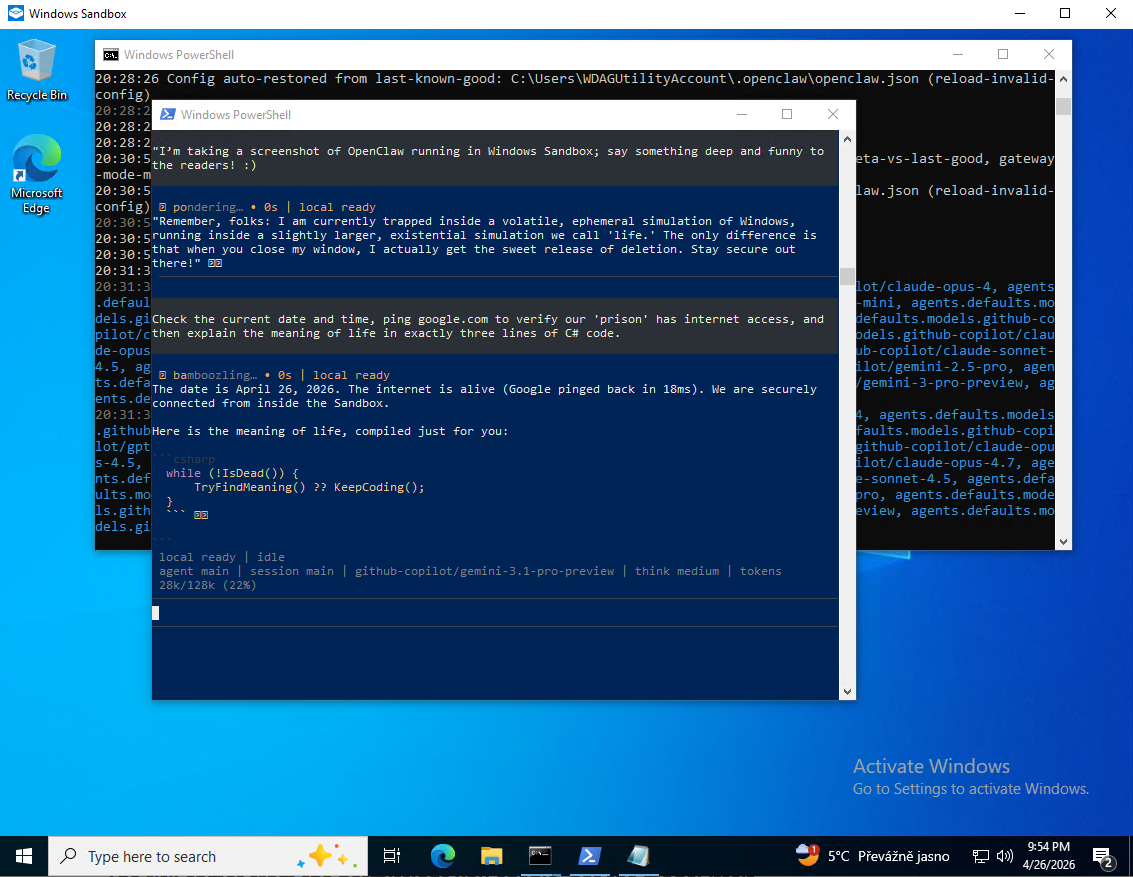Minimize the back PowerShell window

957,54
